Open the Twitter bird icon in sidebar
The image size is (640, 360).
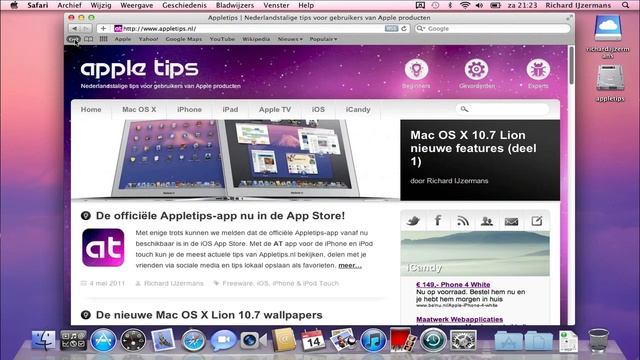413,221
